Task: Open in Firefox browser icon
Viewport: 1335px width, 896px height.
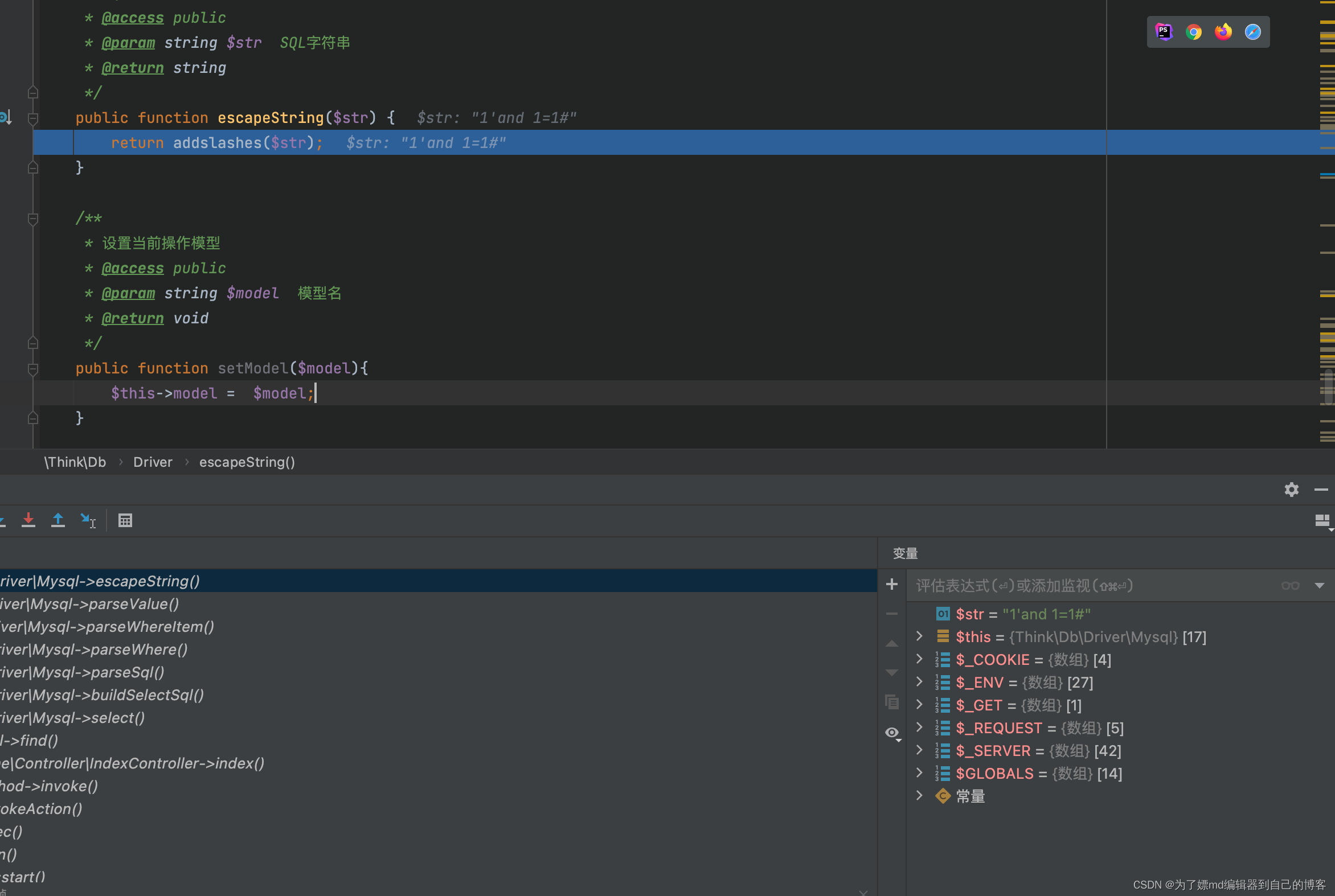Action: 1223,32
